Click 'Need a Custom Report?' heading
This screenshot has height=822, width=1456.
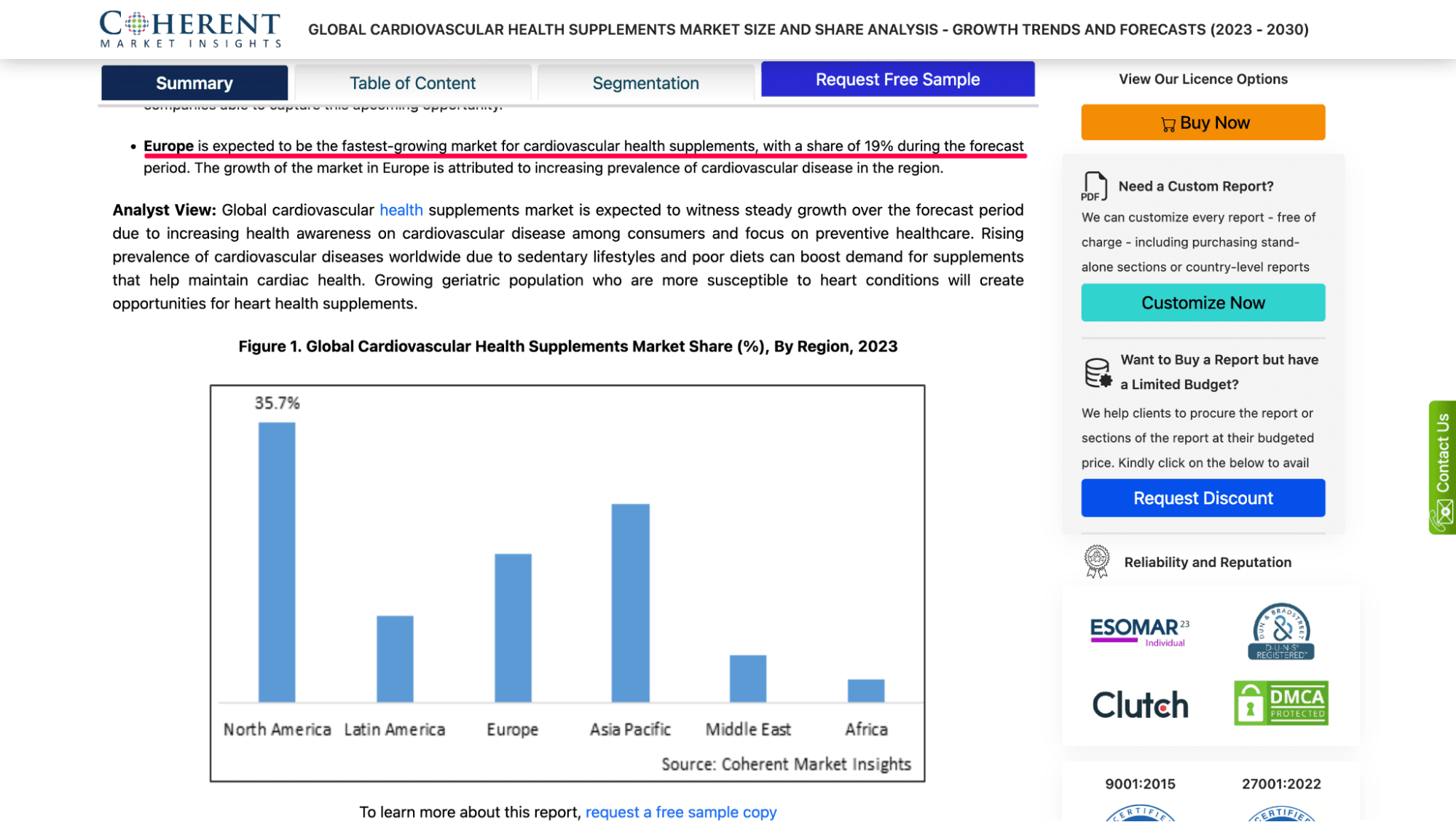click(1195, 187)
